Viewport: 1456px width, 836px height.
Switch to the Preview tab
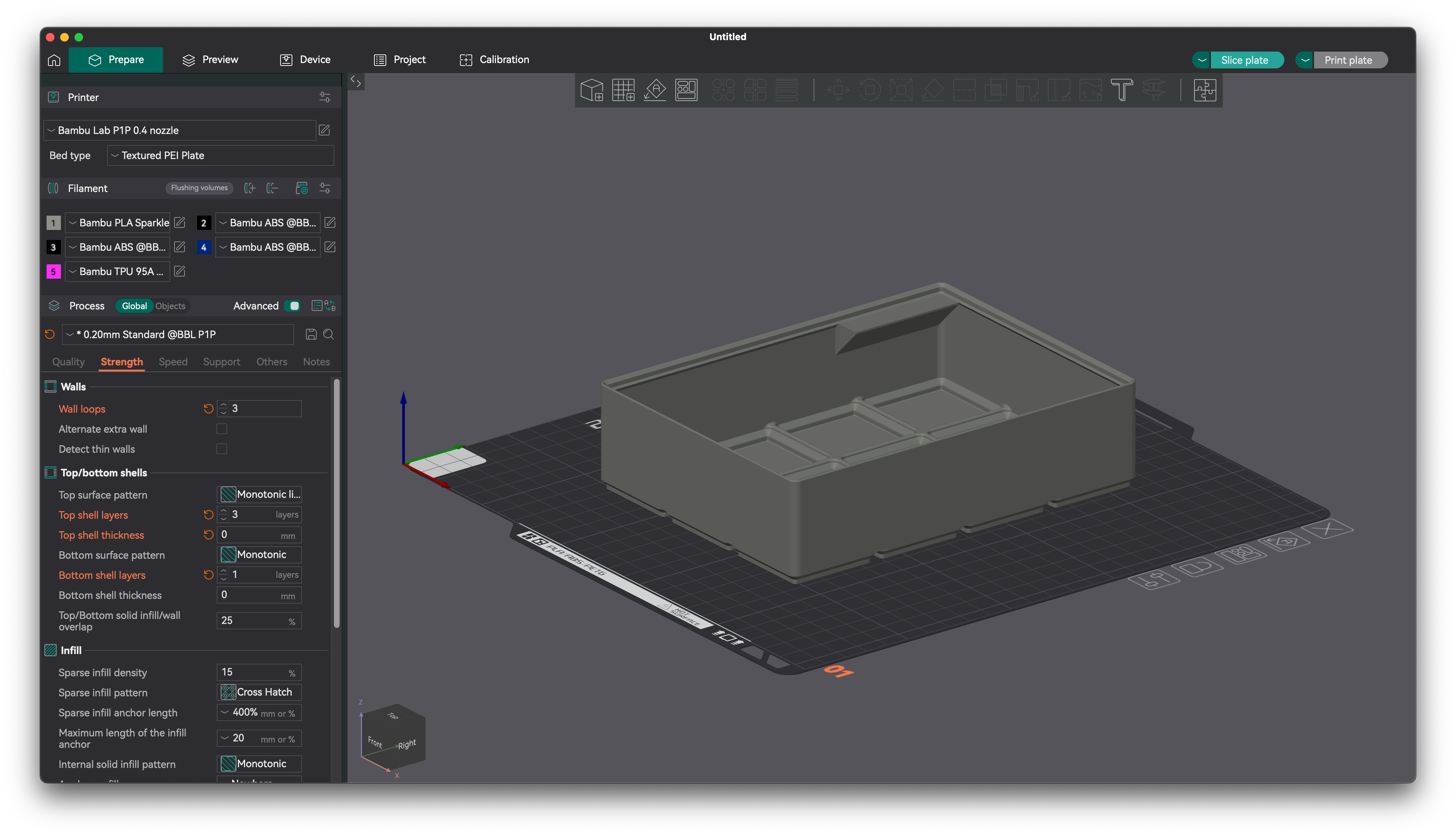(210, 59)
